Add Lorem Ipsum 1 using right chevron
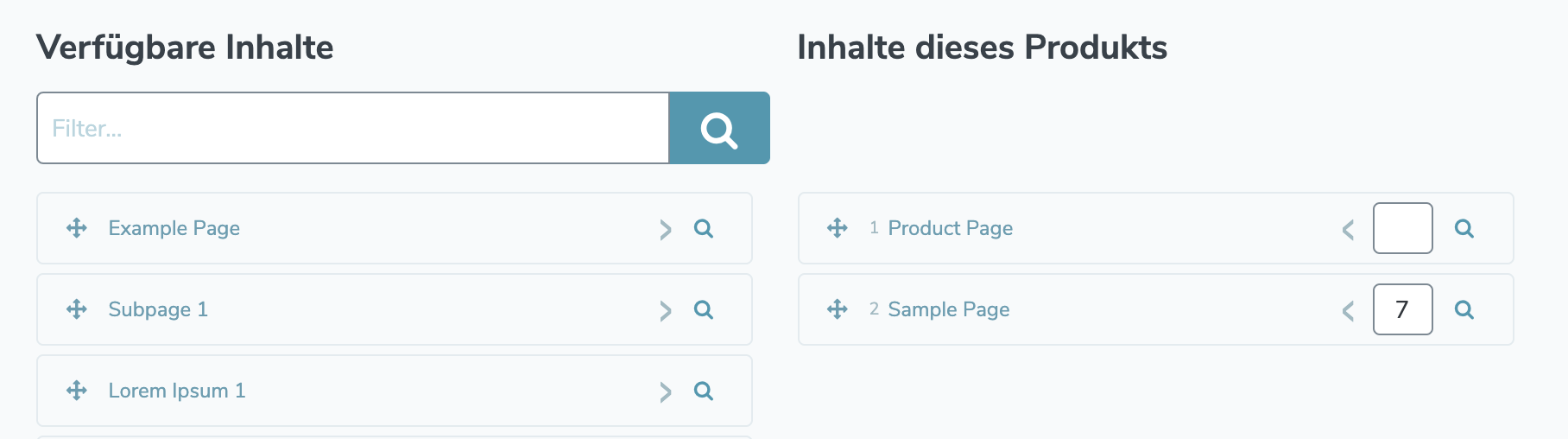Screen dimensions: 1568x439 [665, 392]
